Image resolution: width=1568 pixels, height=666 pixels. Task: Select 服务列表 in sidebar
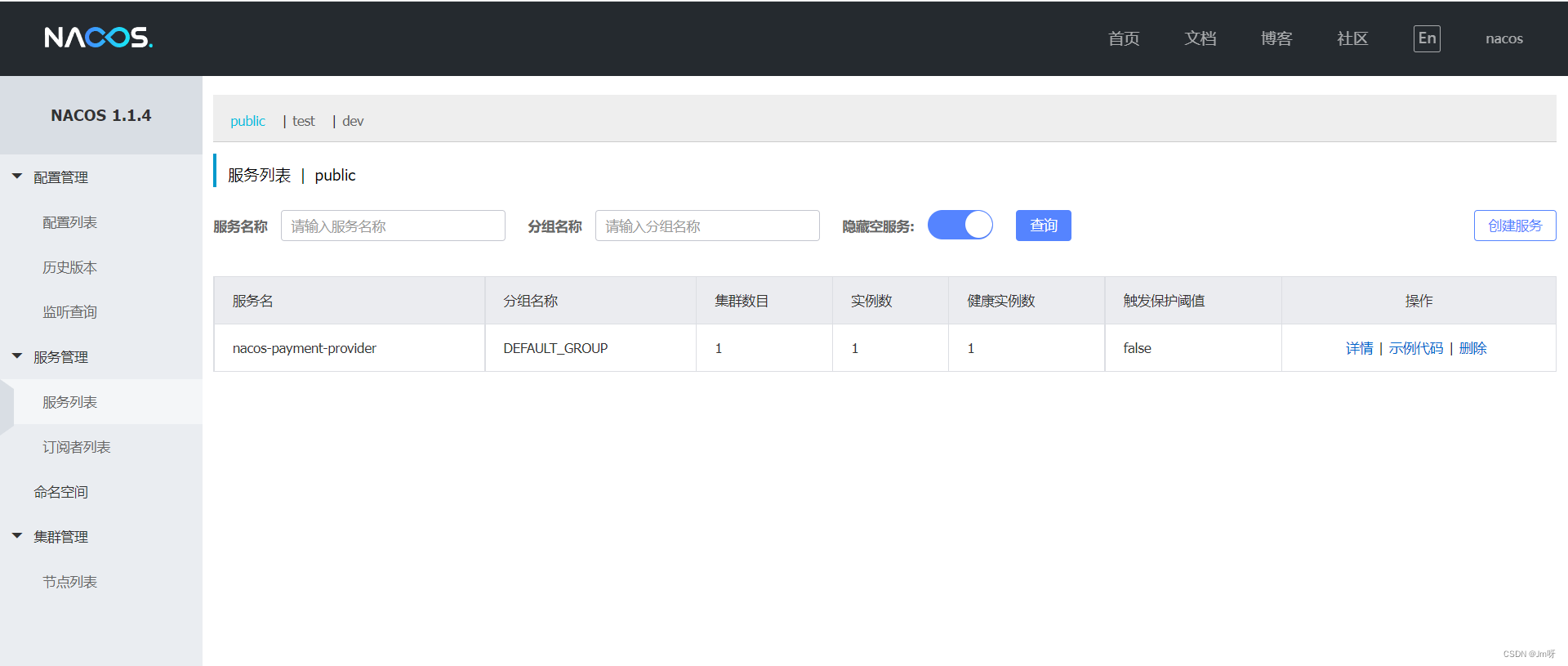pos(69,402)
